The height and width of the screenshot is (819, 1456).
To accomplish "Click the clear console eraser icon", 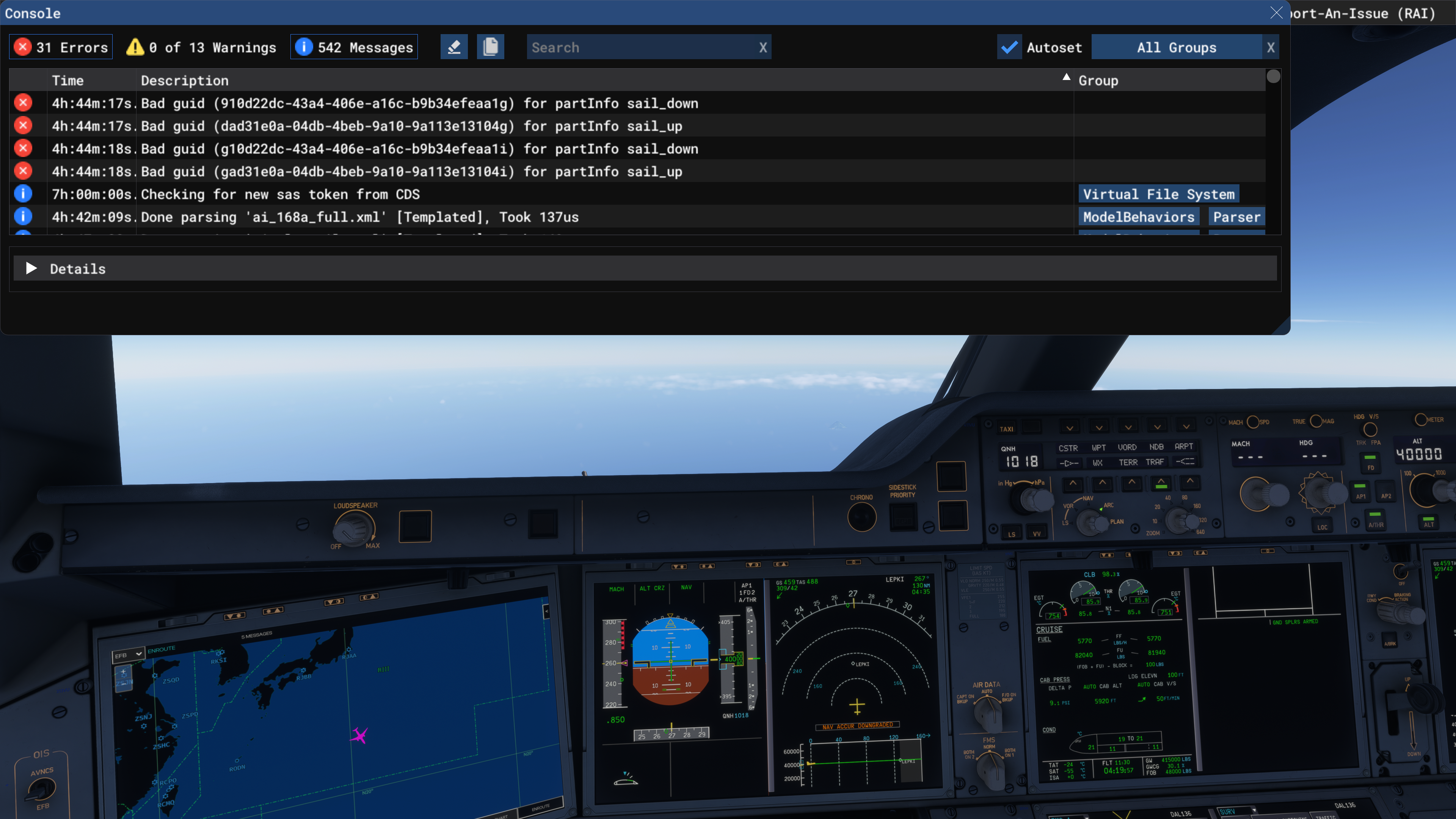I will 454,47.
